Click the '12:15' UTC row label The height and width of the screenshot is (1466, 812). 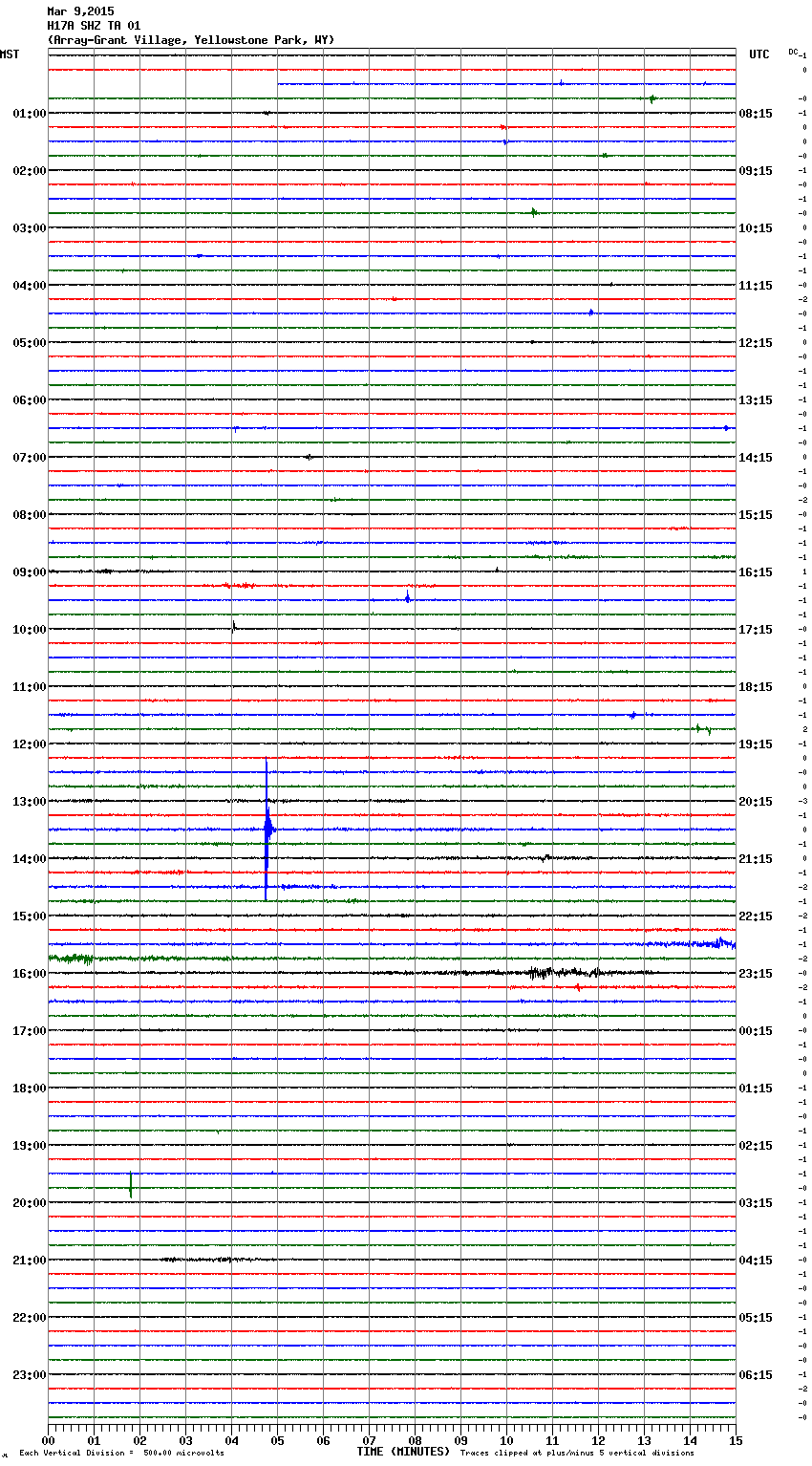pyautogui.click(x=756, y=343)
